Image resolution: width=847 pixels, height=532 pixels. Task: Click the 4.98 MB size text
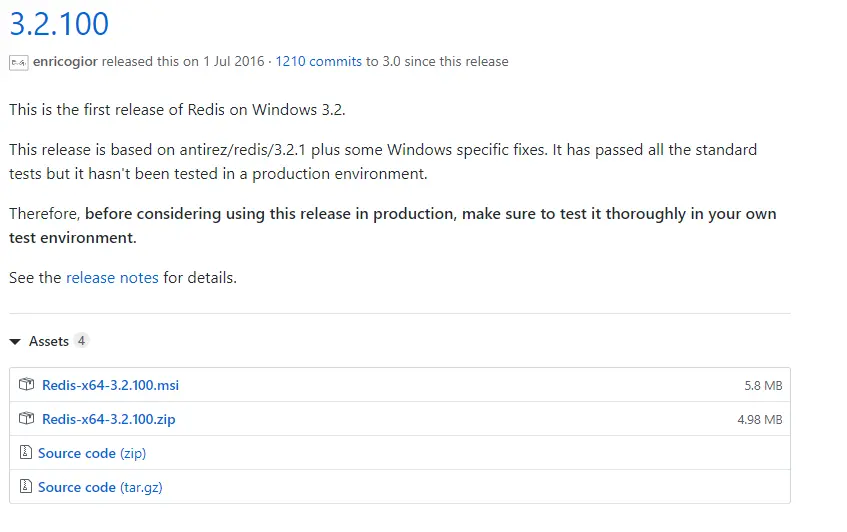click(x=759, y=420)
